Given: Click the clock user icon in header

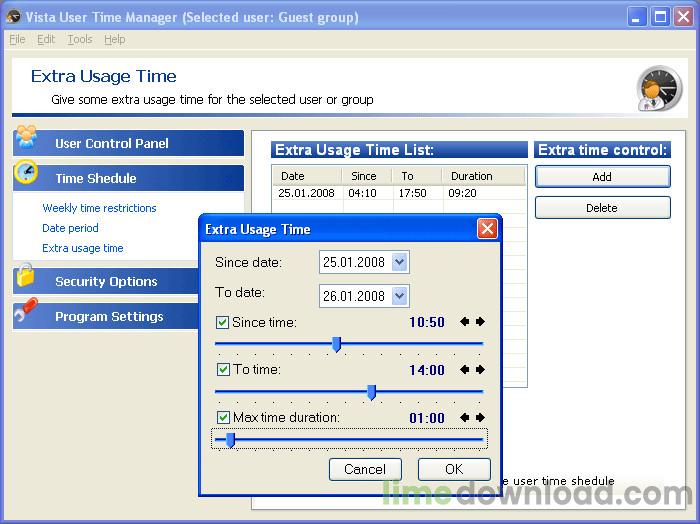Looking at the screenshot, I should coord(659,88).
